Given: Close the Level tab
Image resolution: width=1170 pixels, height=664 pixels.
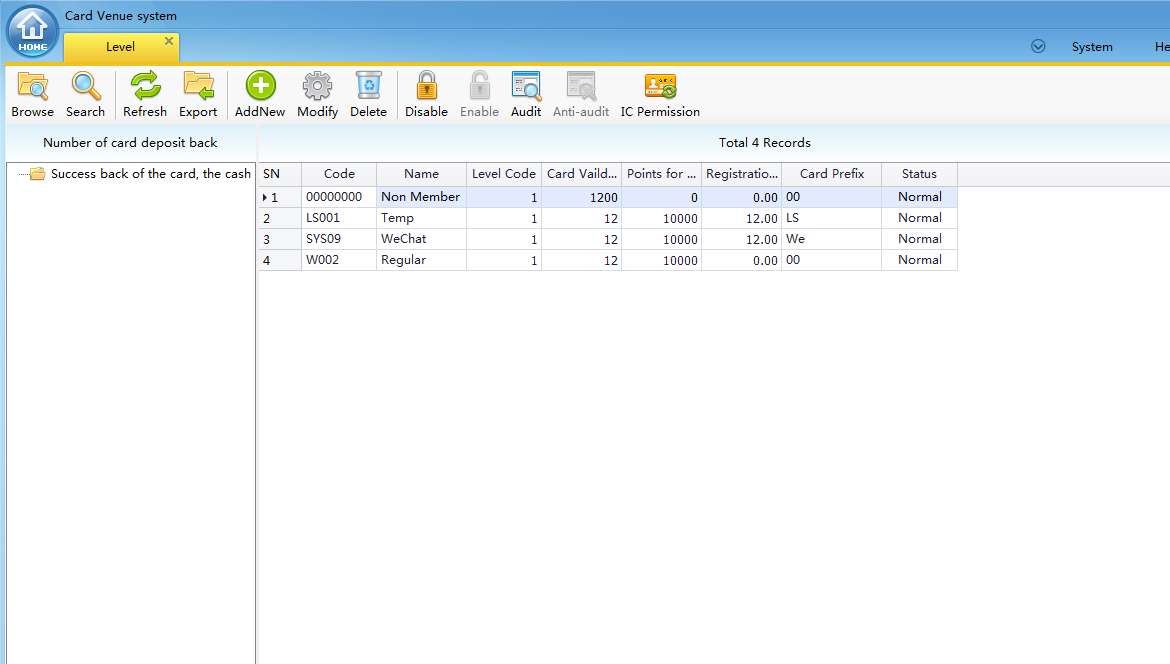Looking at the screenshot, I should tap(169, 41).
